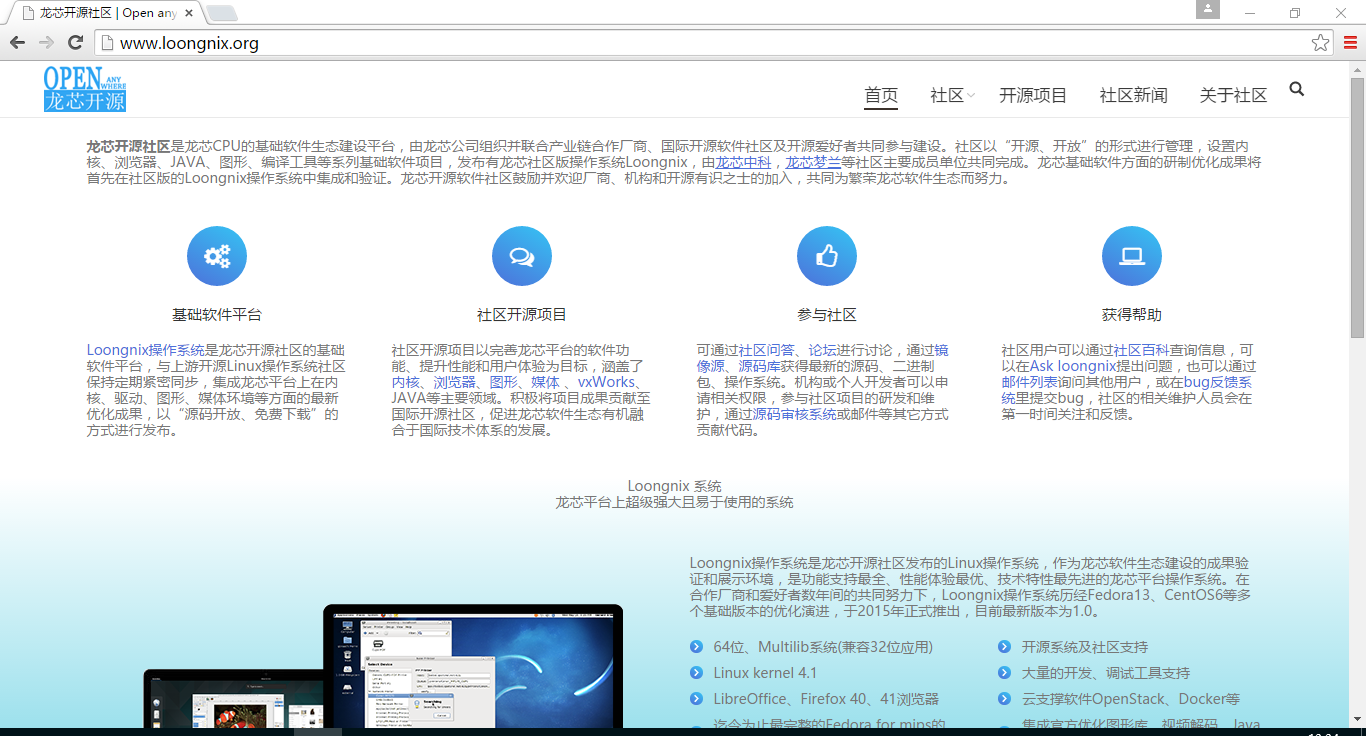The width and height of the screenshot is (1366, 736).
Task: Open the 龙芯梦兰 link
Action: [813, 162]
